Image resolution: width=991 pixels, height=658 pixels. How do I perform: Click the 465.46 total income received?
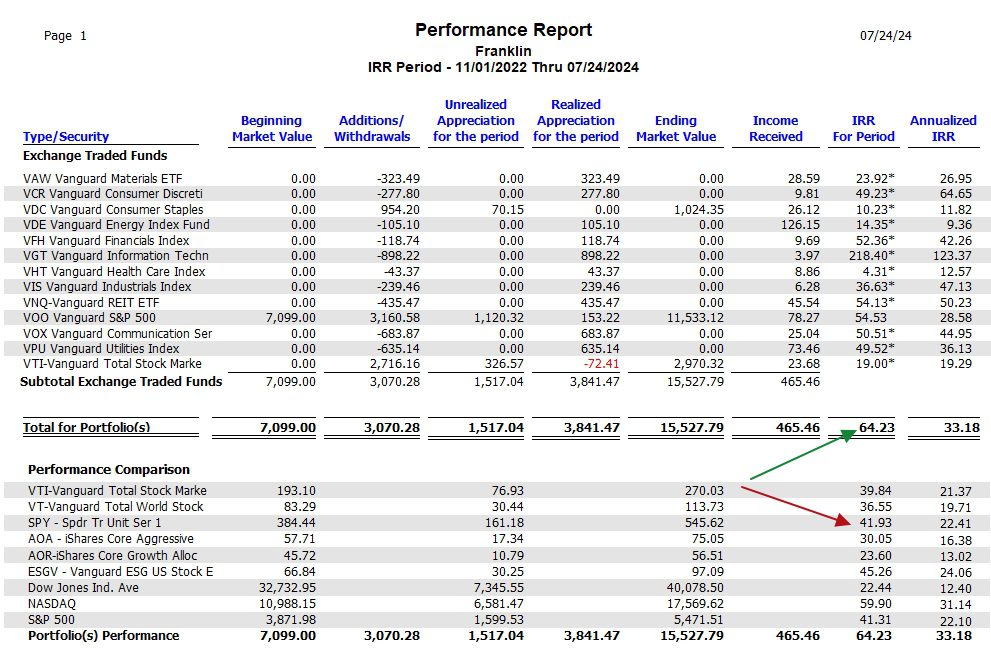tap(798, 427)
